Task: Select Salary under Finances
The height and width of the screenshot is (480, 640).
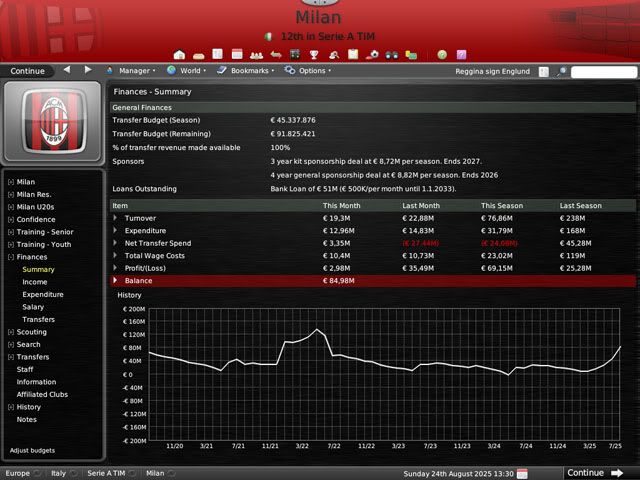Action: pyautogui.click(x=33, y=307)
